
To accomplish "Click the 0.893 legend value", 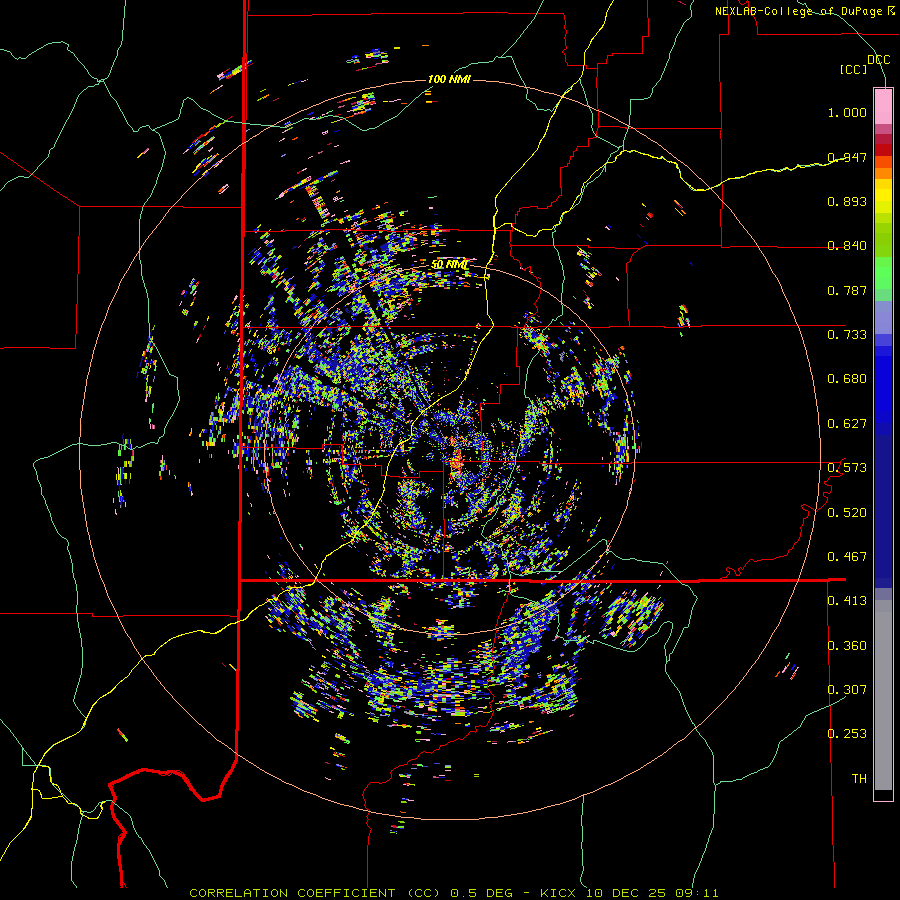I will tap(847, 201).
